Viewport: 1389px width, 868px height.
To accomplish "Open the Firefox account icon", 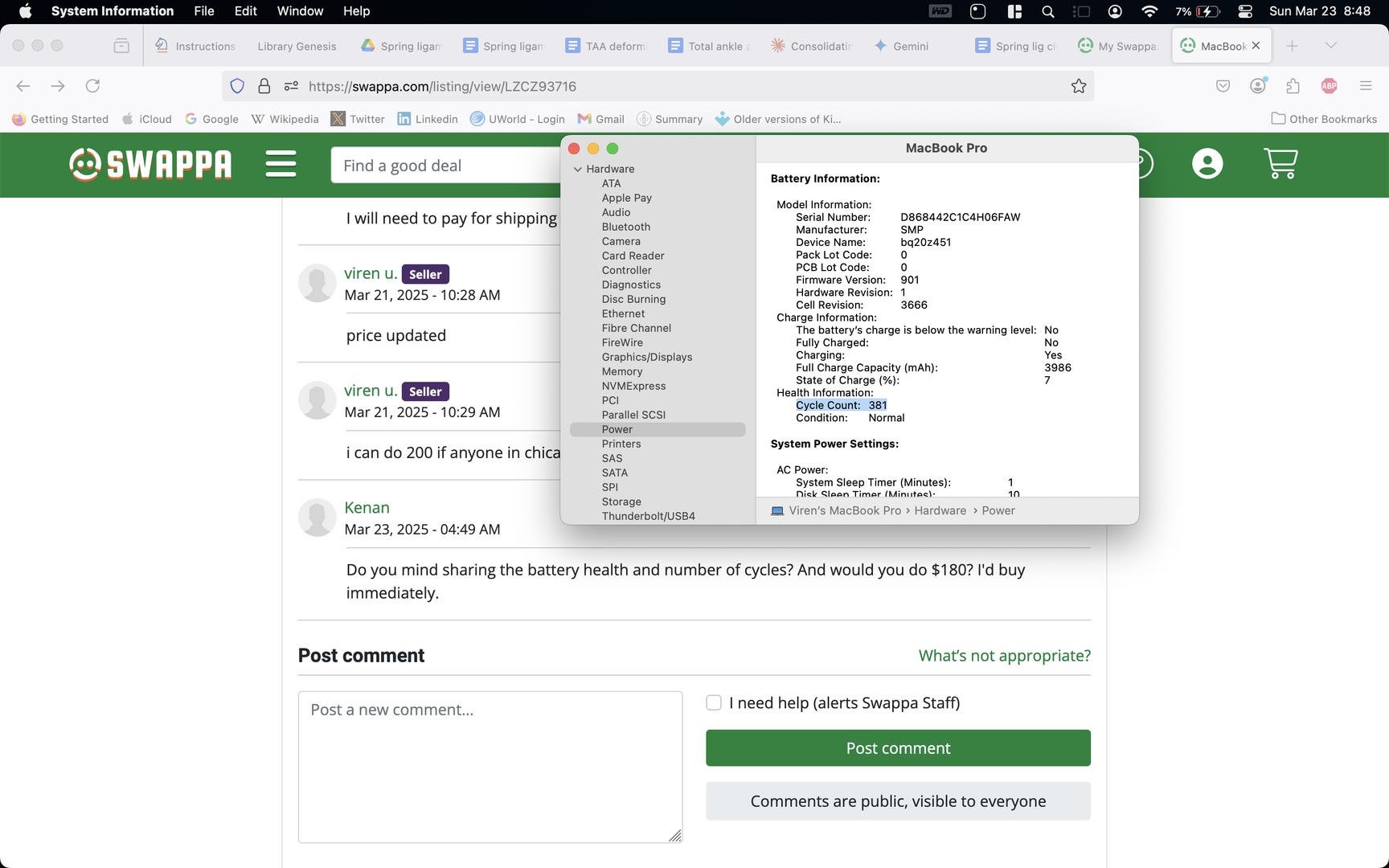I will coord(1258,86).
